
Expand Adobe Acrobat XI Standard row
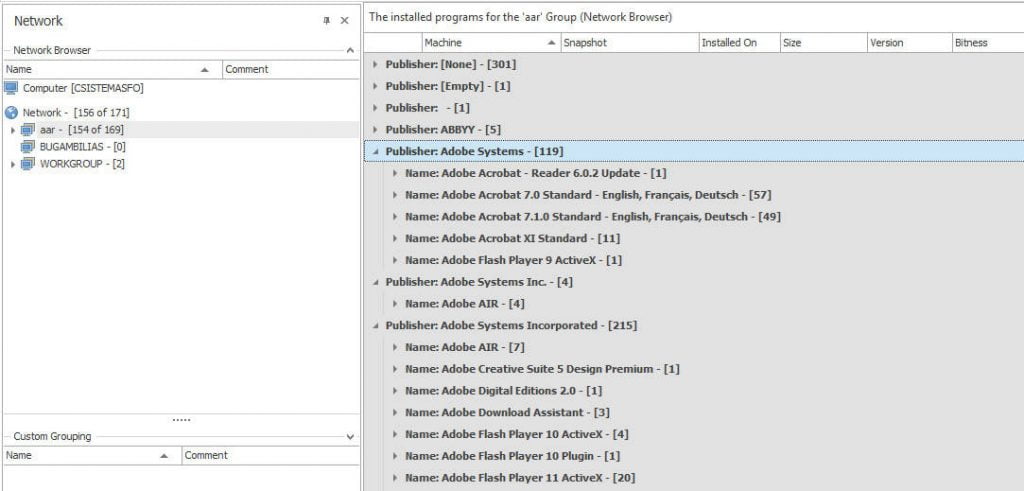[395, 239]
